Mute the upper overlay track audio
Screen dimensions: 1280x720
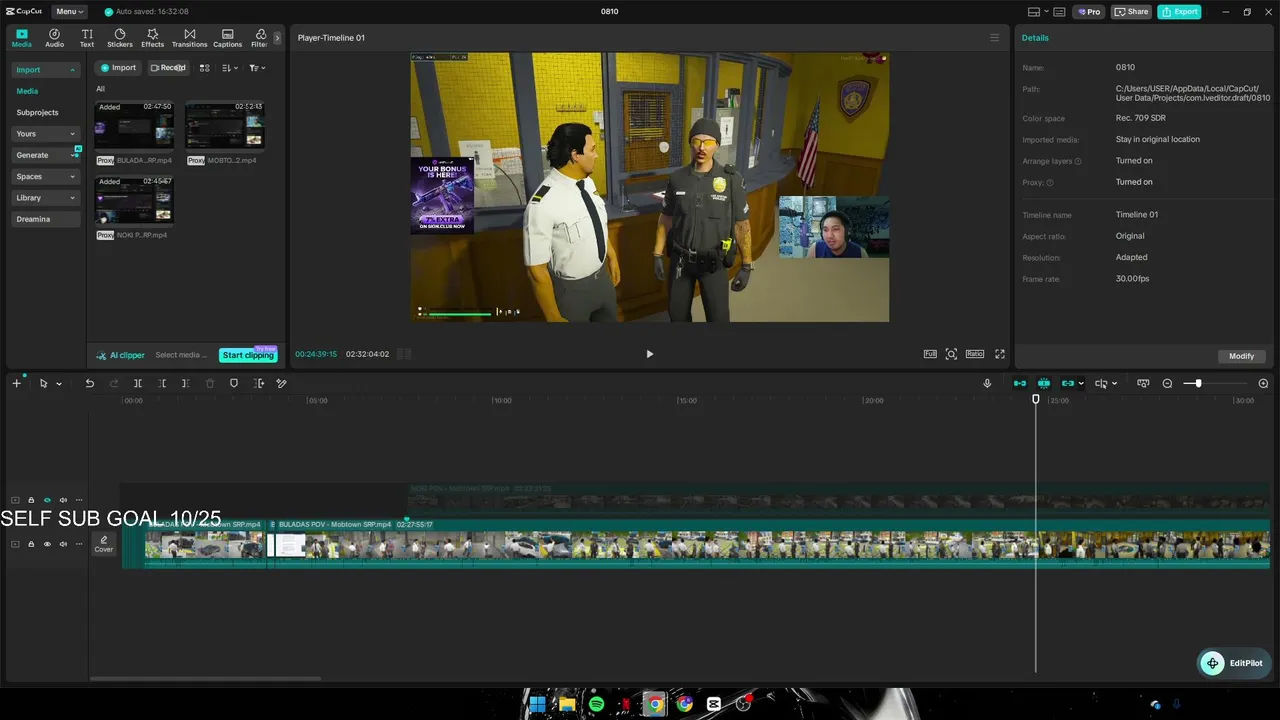63,500
